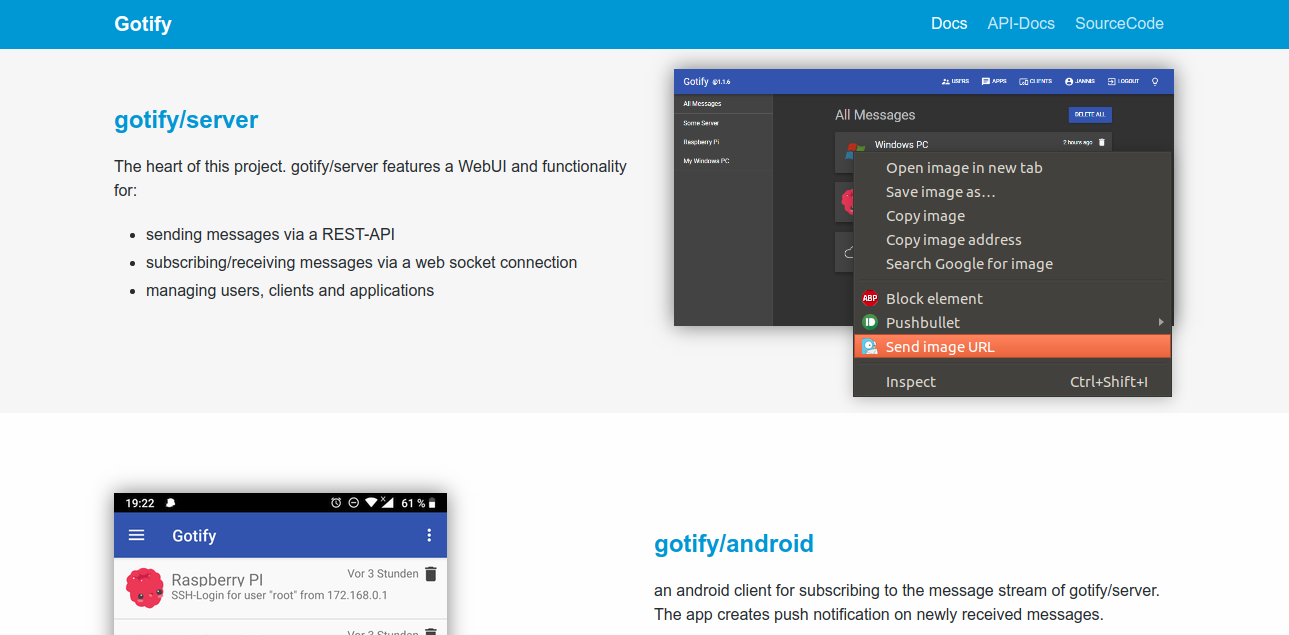Image resolution: width=1289 pixels, height=635 pixels.
Task: Open the gotify/android heading link
Action: [x=734, y=544]
